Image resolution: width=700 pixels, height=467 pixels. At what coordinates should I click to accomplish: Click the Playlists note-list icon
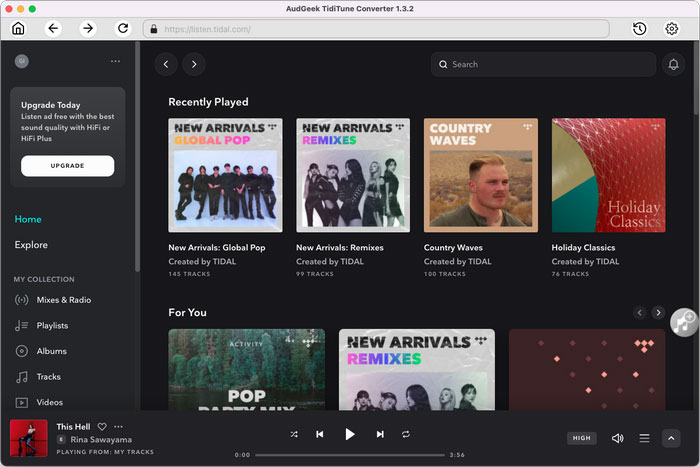[x=21, y=325]
